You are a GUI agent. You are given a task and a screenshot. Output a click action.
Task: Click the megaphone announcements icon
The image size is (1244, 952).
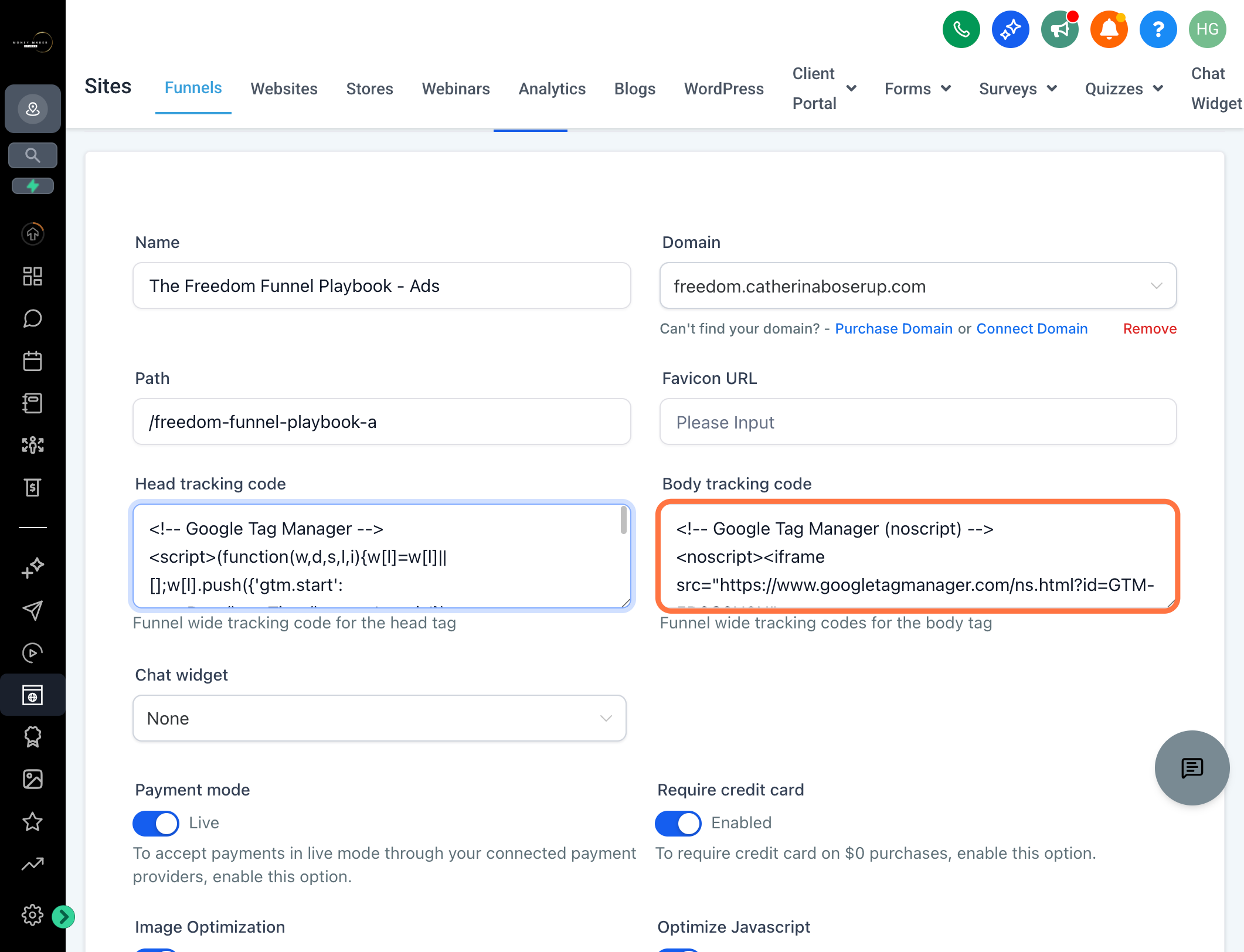click(1059, 29)
